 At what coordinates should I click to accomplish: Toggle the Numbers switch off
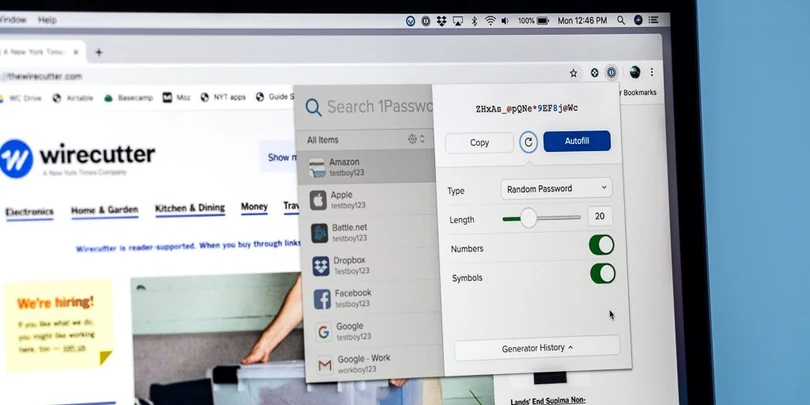(x=601, y=245)
